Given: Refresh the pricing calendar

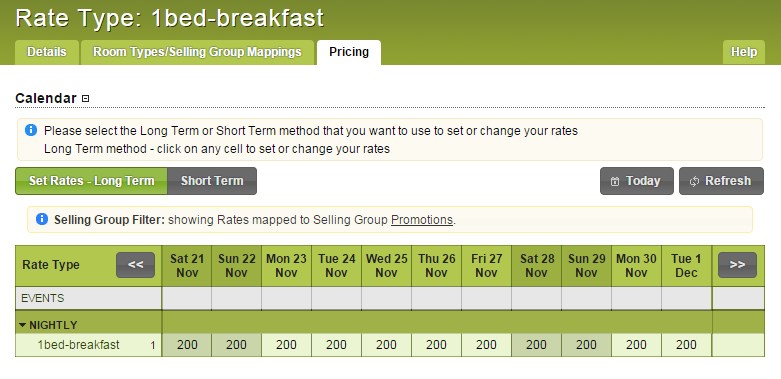Looking at the screenshot, I should tap(721, 181).
